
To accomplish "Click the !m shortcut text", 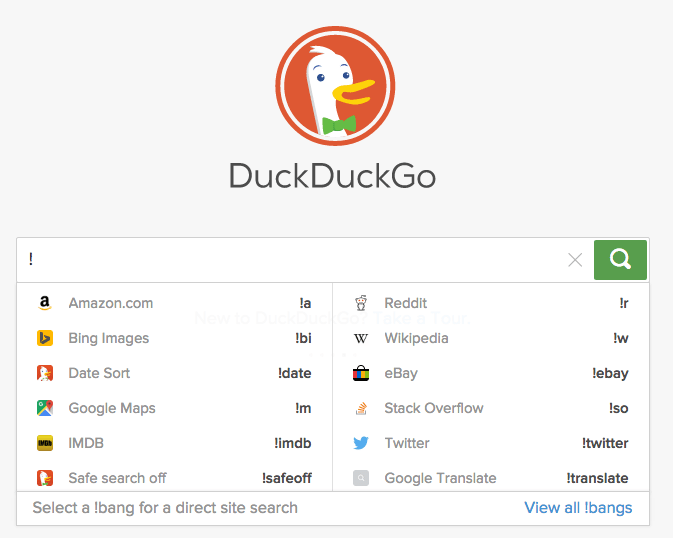I will (303, 408).
